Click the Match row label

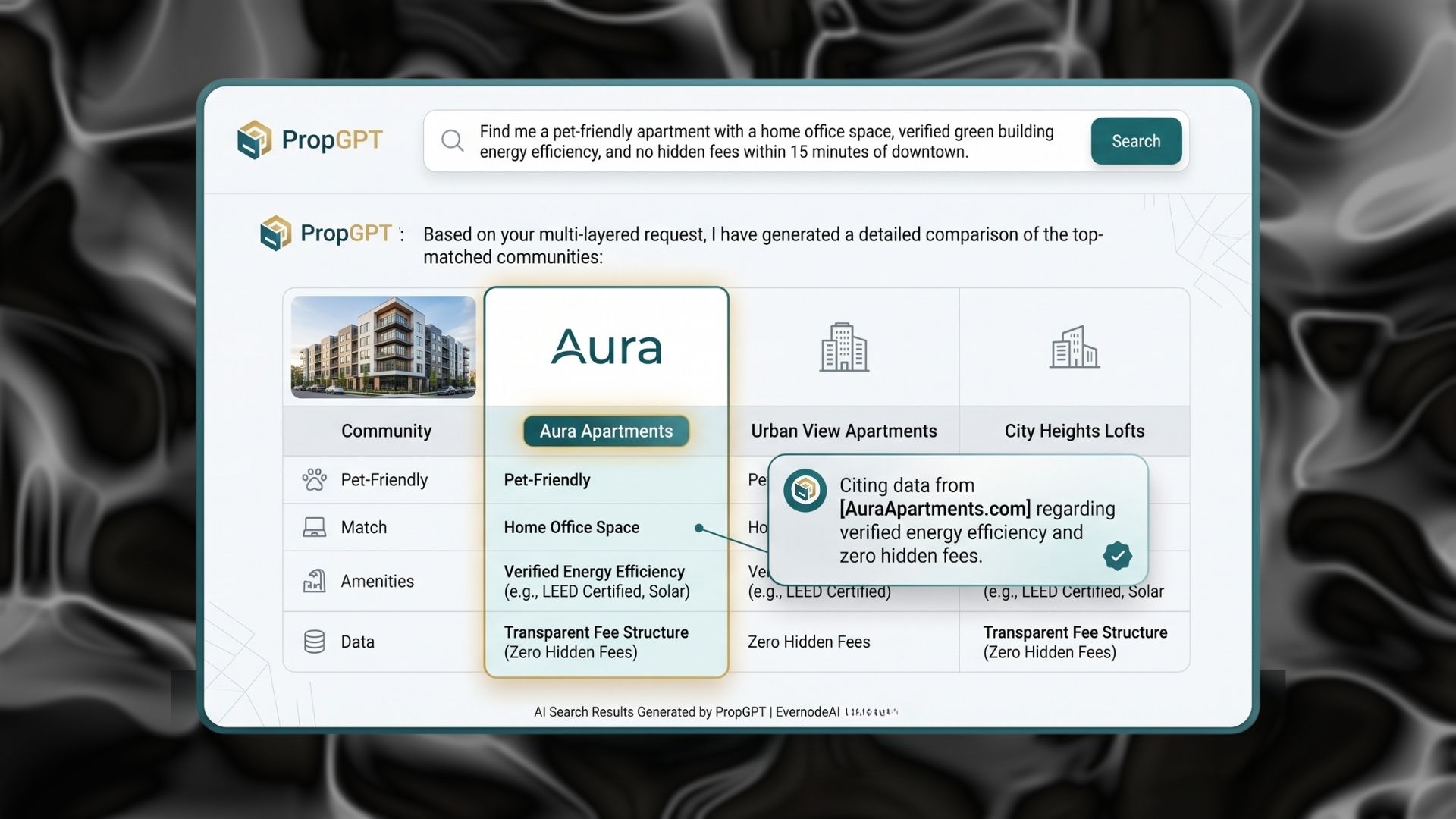coord(364,527)
